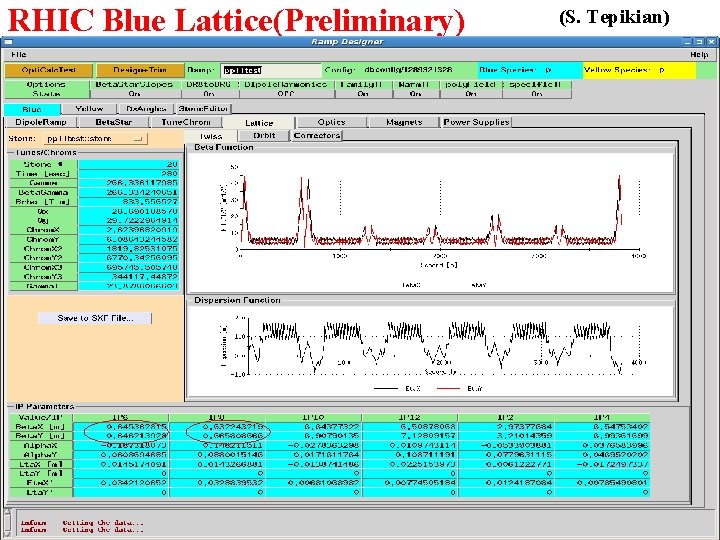Click the OptiCalcTest button
The image size is (720, 540).
pos(49,70)
